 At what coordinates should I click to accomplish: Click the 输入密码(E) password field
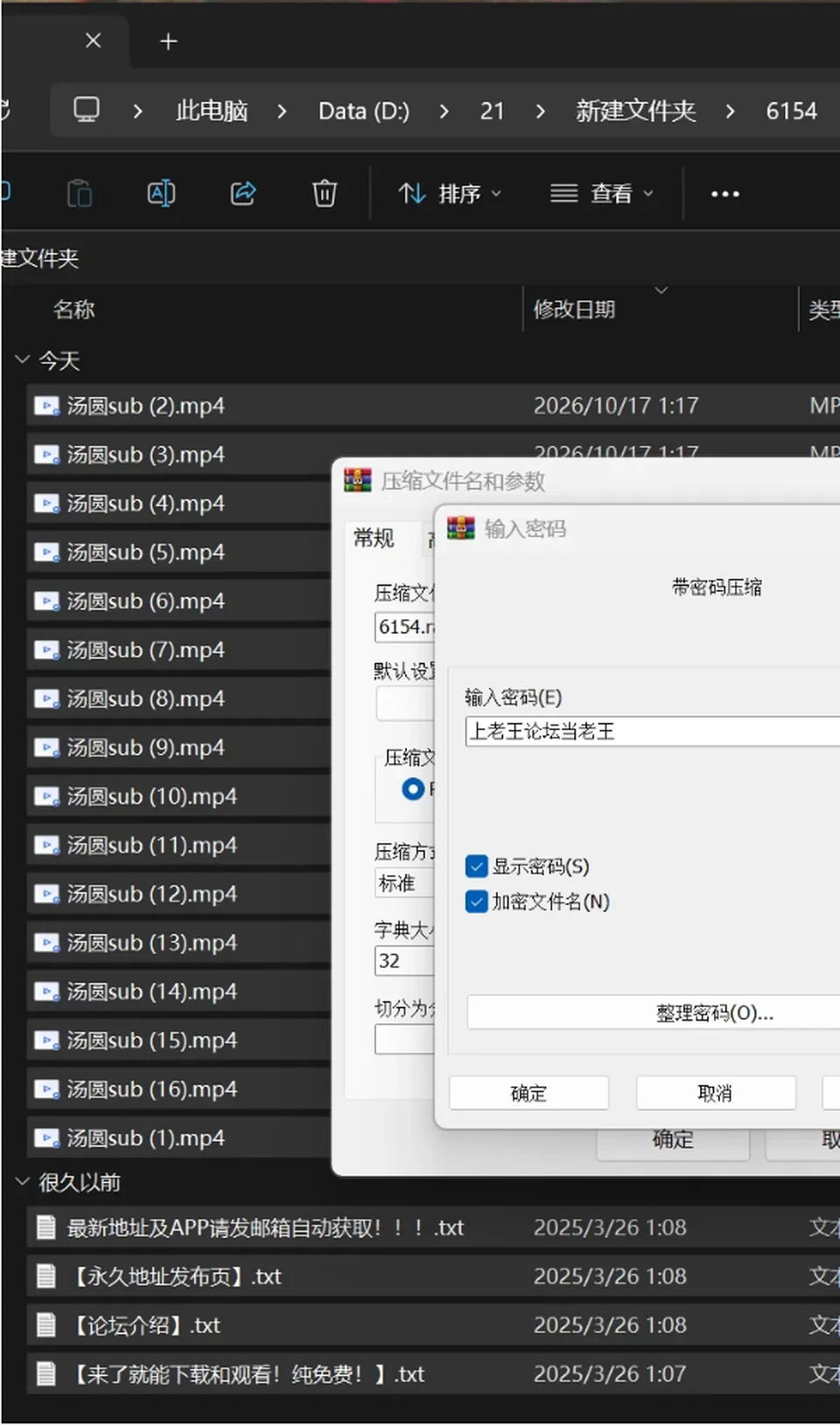pos(653,732)
